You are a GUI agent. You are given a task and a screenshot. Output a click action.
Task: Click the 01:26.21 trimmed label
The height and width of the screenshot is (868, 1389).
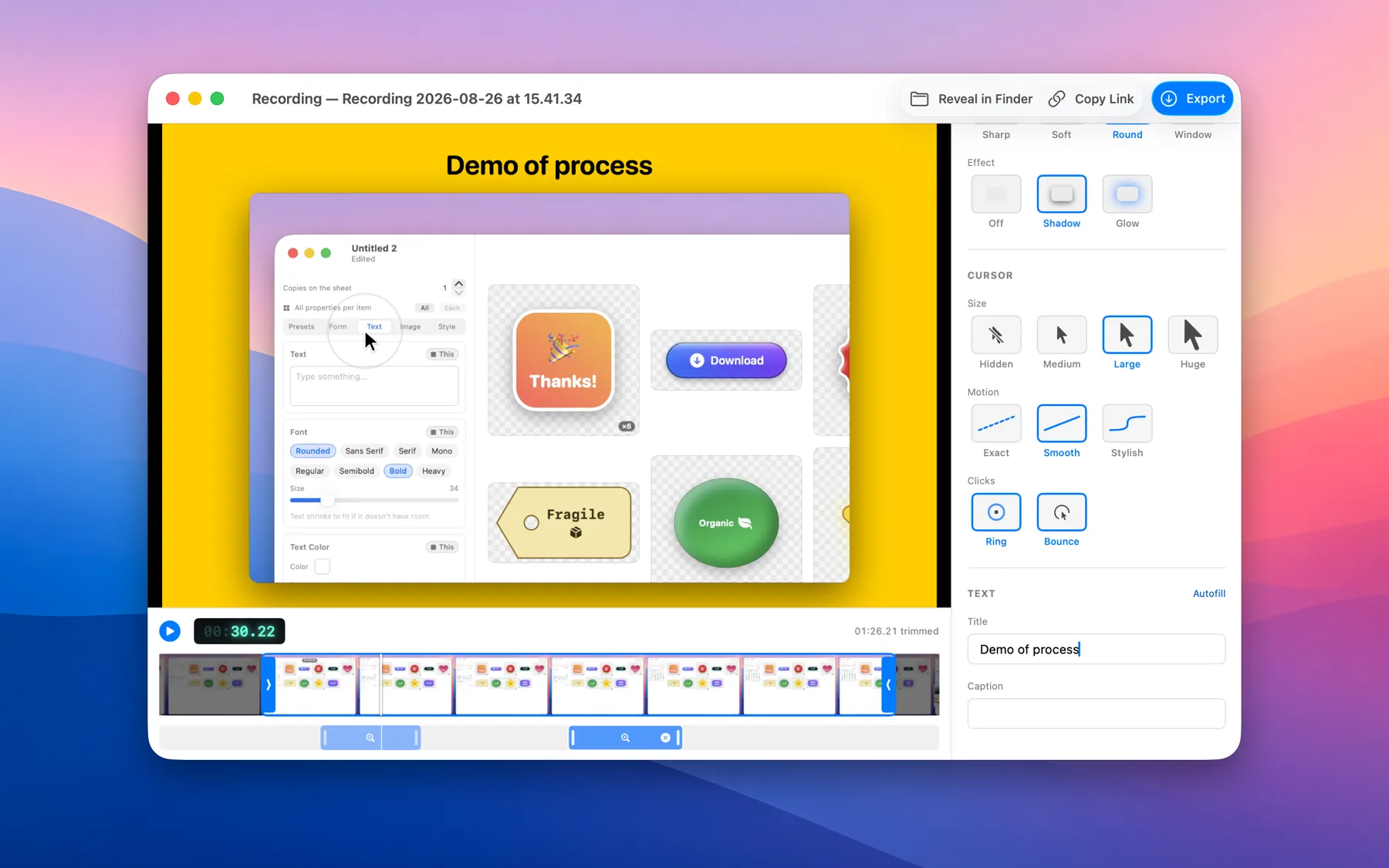pos(897,631)
